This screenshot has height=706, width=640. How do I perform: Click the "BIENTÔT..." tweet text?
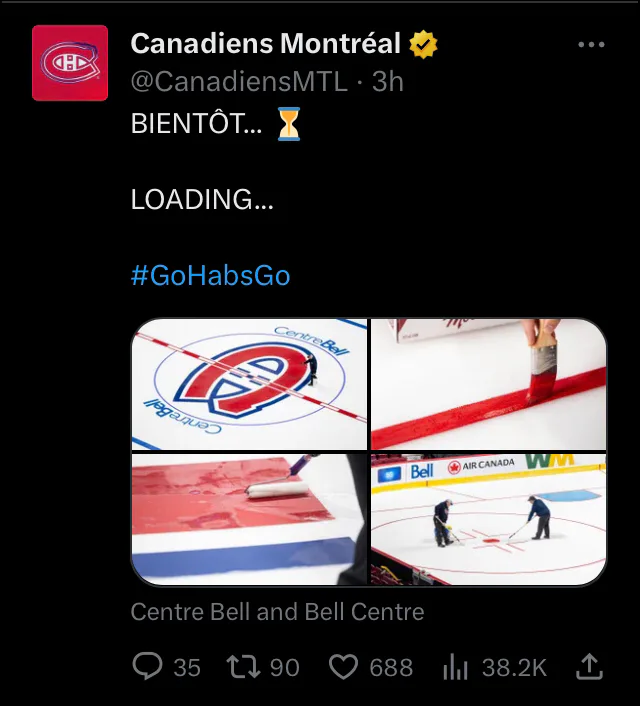click(196, 124)
